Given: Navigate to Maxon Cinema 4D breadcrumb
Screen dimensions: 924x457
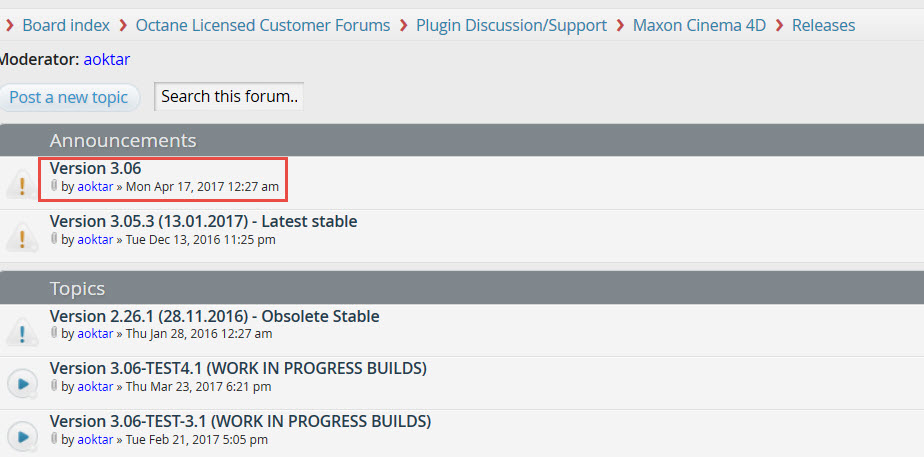Looking at the screenshot, I should 699,25.
